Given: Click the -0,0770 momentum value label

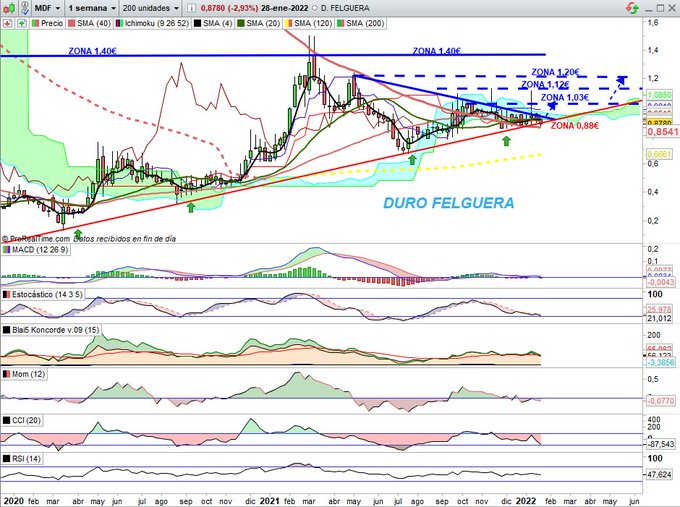Looking at the screenshot, I should pos(661,402).
